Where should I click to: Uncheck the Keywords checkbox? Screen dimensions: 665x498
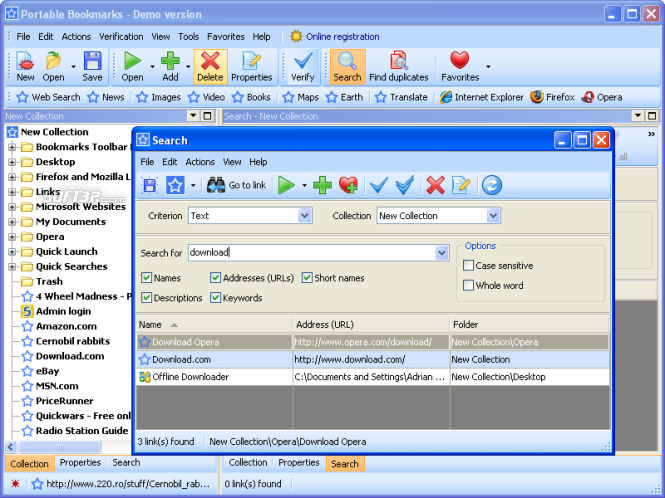(215, 298)
